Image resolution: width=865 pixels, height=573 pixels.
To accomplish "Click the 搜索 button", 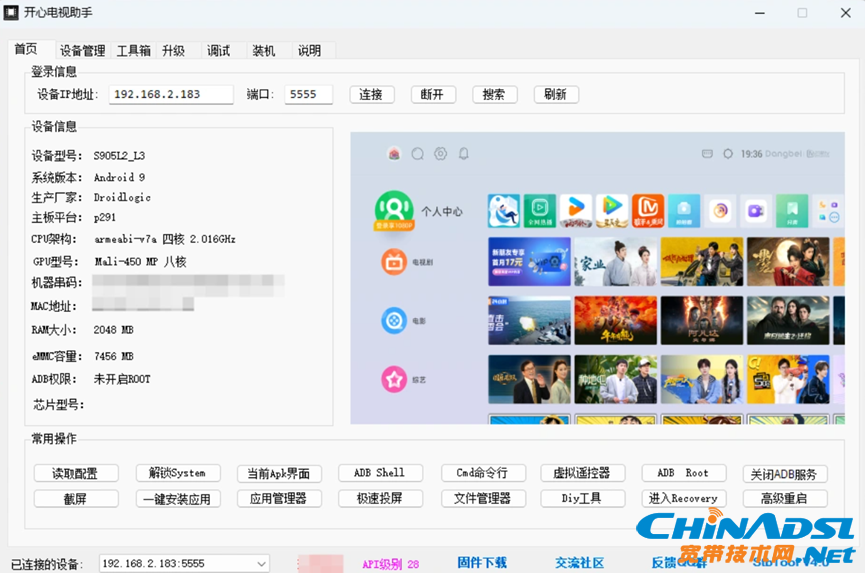I will [x=494, y=94].
